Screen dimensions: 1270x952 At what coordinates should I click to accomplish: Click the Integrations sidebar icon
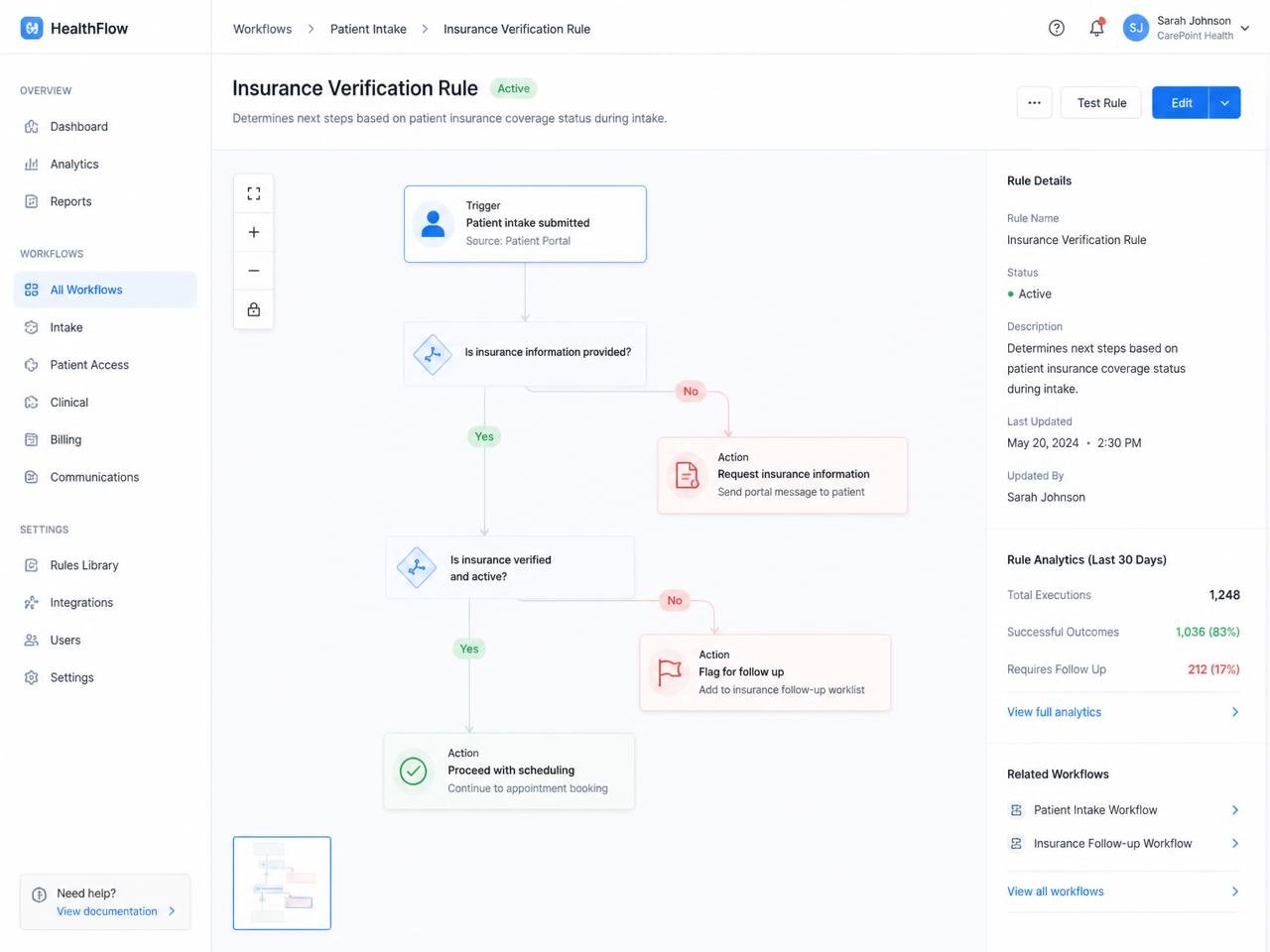[32, 603]
